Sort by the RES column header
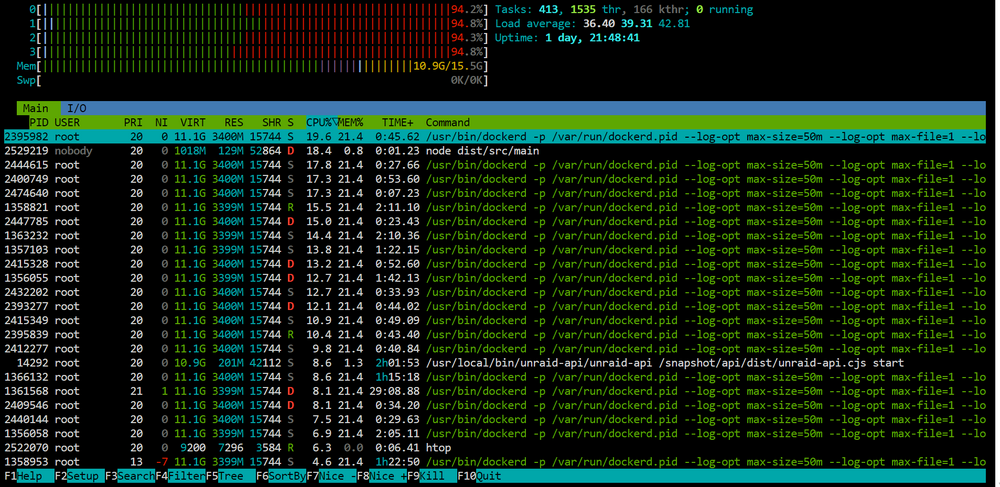Image resolution: width=1000 pixels, height=487 pixels. pos(234,122)
